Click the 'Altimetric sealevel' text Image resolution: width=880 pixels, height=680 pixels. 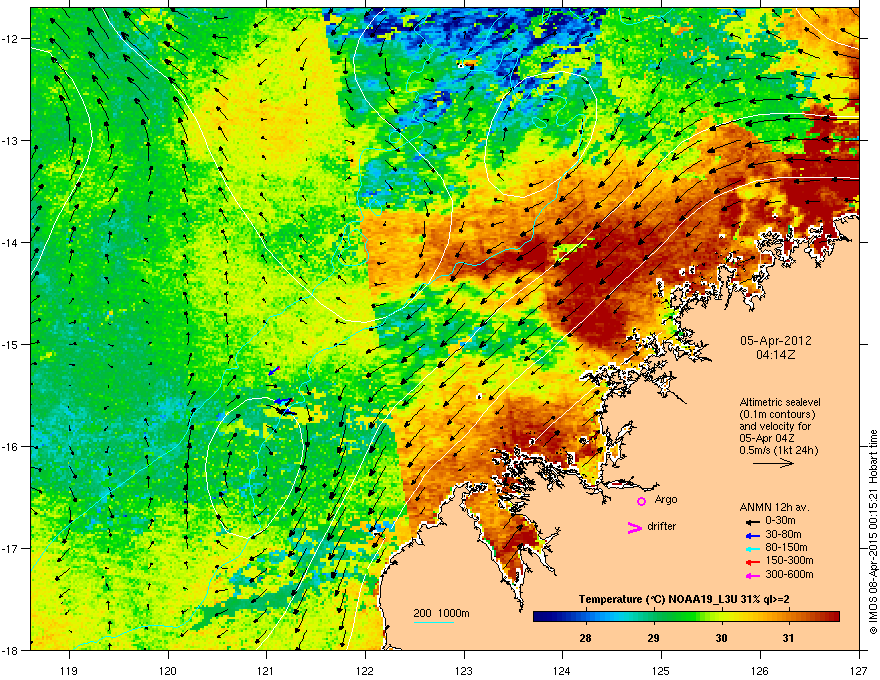780,402
